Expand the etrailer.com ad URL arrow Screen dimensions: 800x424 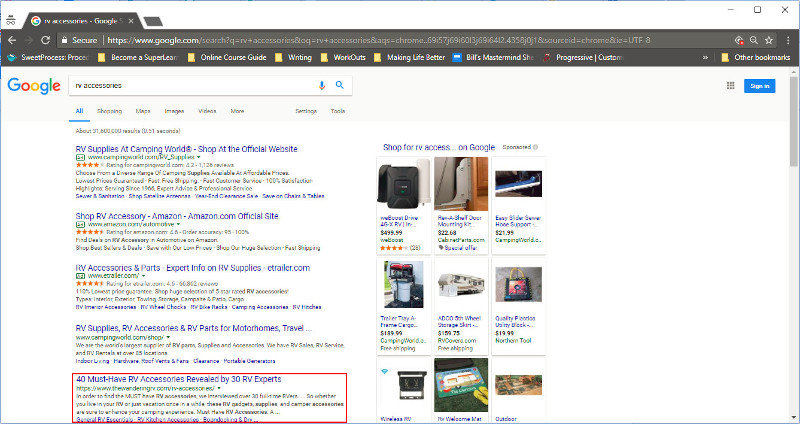tap(143, 276)
